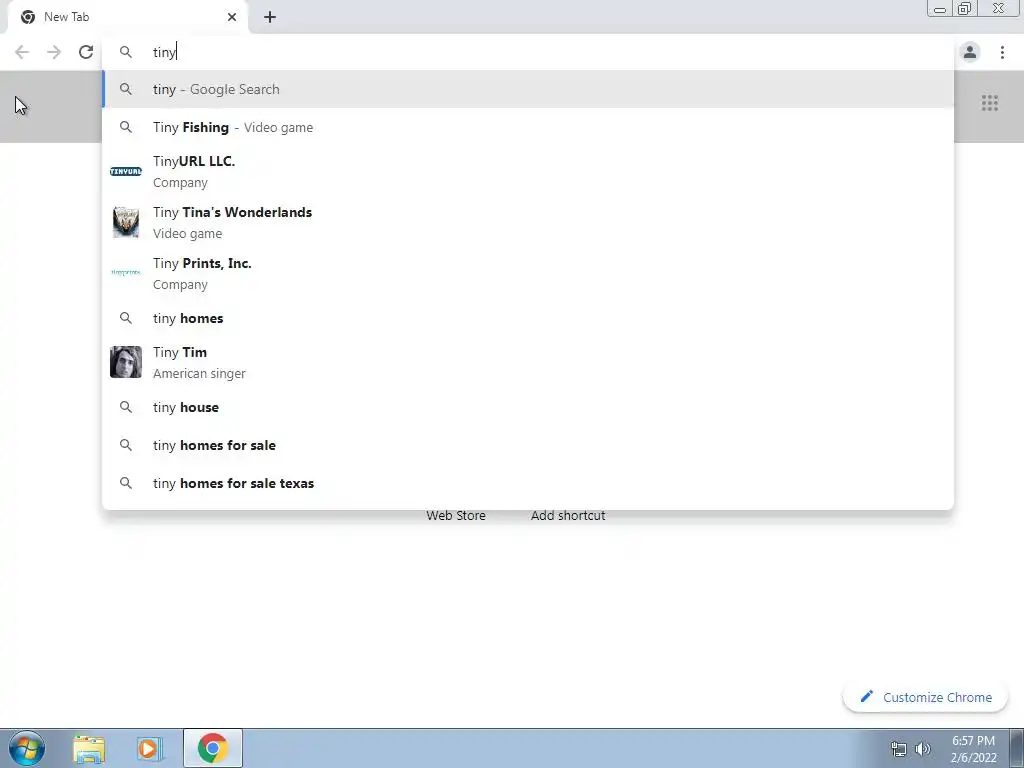The width and height of the screenshot is (1024, 768).
Task: Launch Windows Media Player from taskbar
Action: coord(150,749)
